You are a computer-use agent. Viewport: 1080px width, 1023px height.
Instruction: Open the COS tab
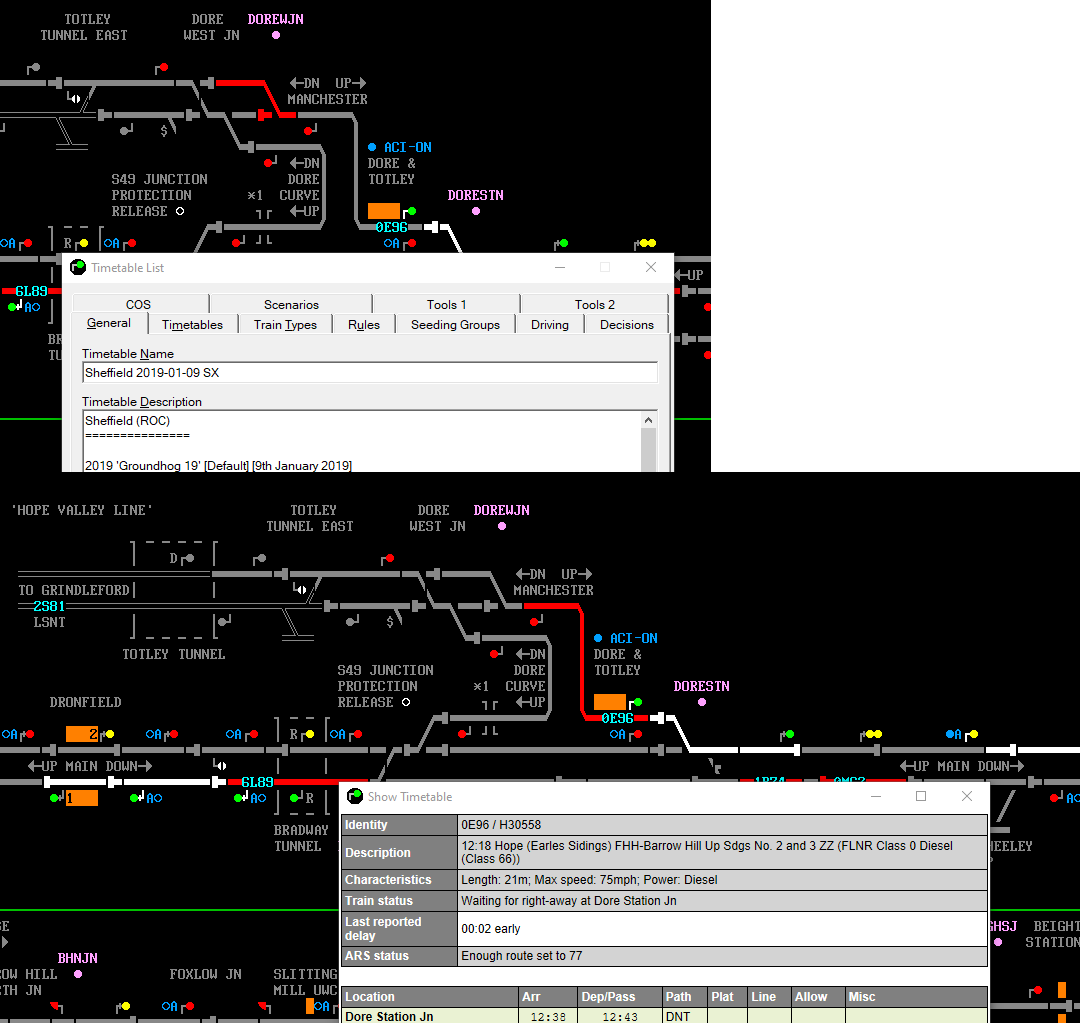coord(138,304)
